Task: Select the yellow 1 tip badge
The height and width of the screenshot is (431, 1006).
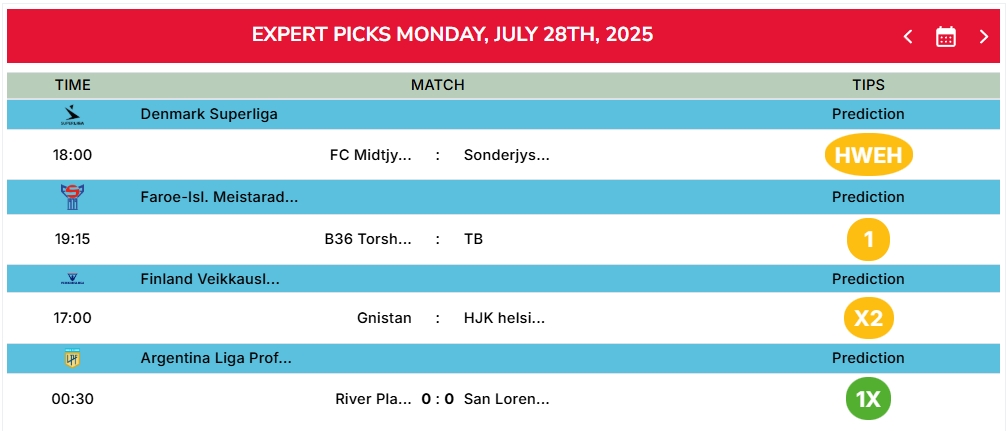Action: point(868,239)
